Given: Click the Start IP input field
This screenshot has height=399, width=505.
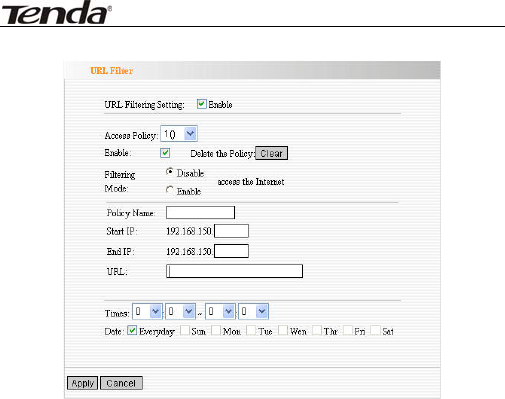Looking at the screenshot, I should (231, 231).
